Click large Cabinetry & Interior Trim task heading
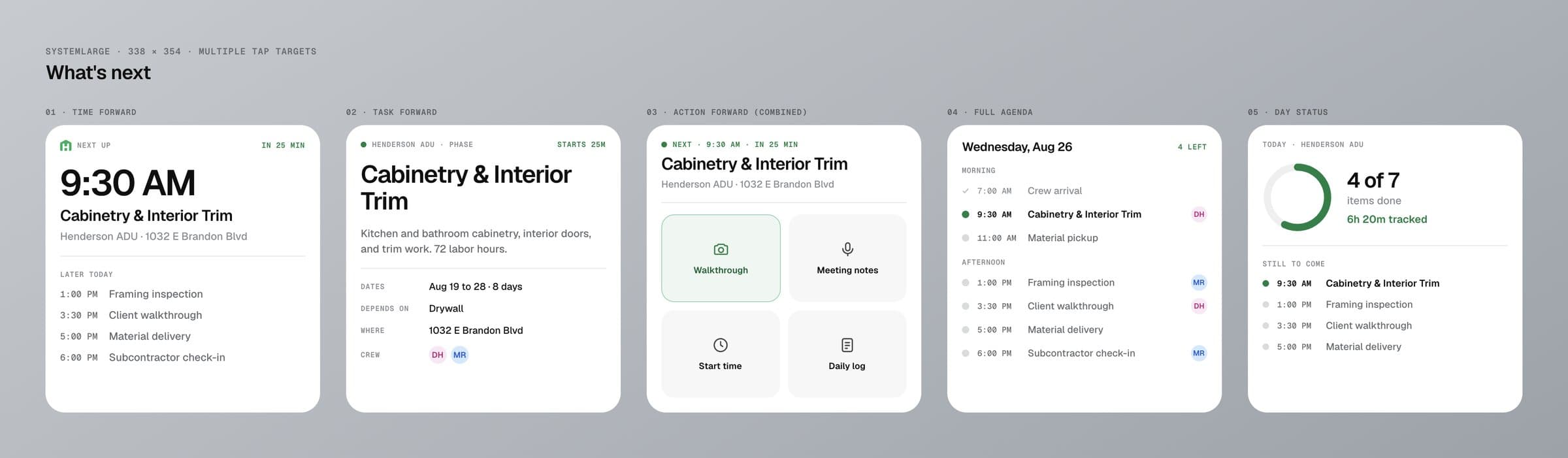 466,188
